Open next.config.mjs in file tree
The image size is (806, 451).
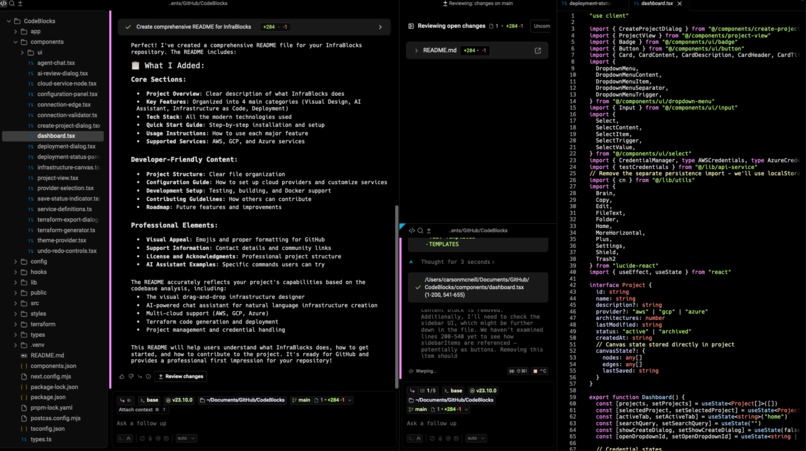click(50, 376)
